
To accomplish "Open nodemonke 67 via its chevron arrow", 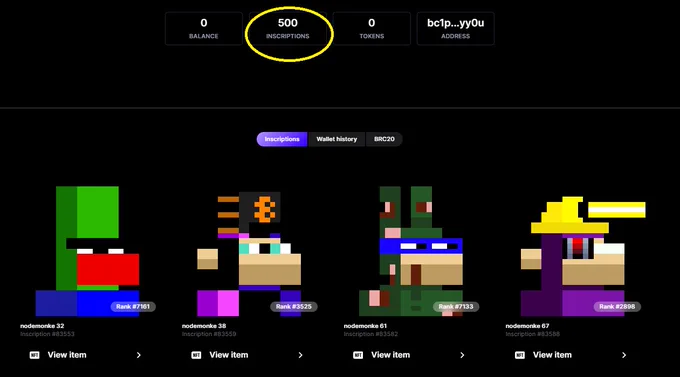I will pos(624,355).
